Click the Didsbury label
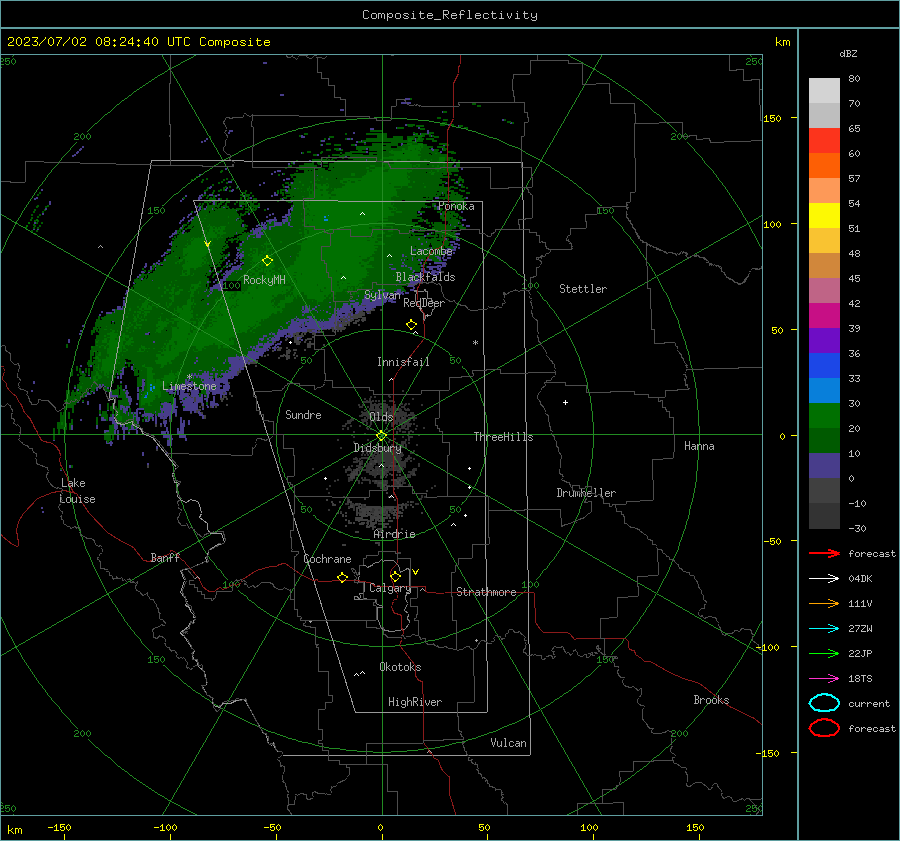This screenshot has height=841, width=900. point(377,448)
